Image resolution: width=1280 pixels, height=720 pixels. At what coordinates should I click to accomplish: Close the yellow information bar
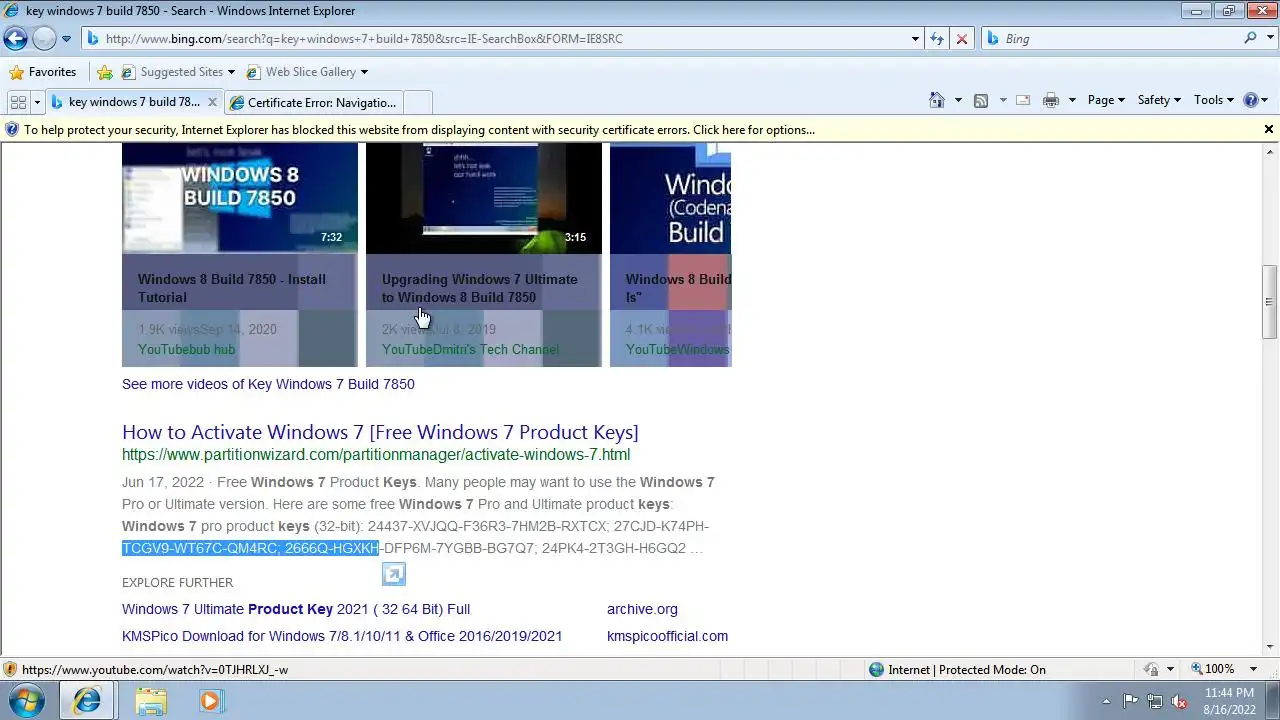coord(1269,129)
